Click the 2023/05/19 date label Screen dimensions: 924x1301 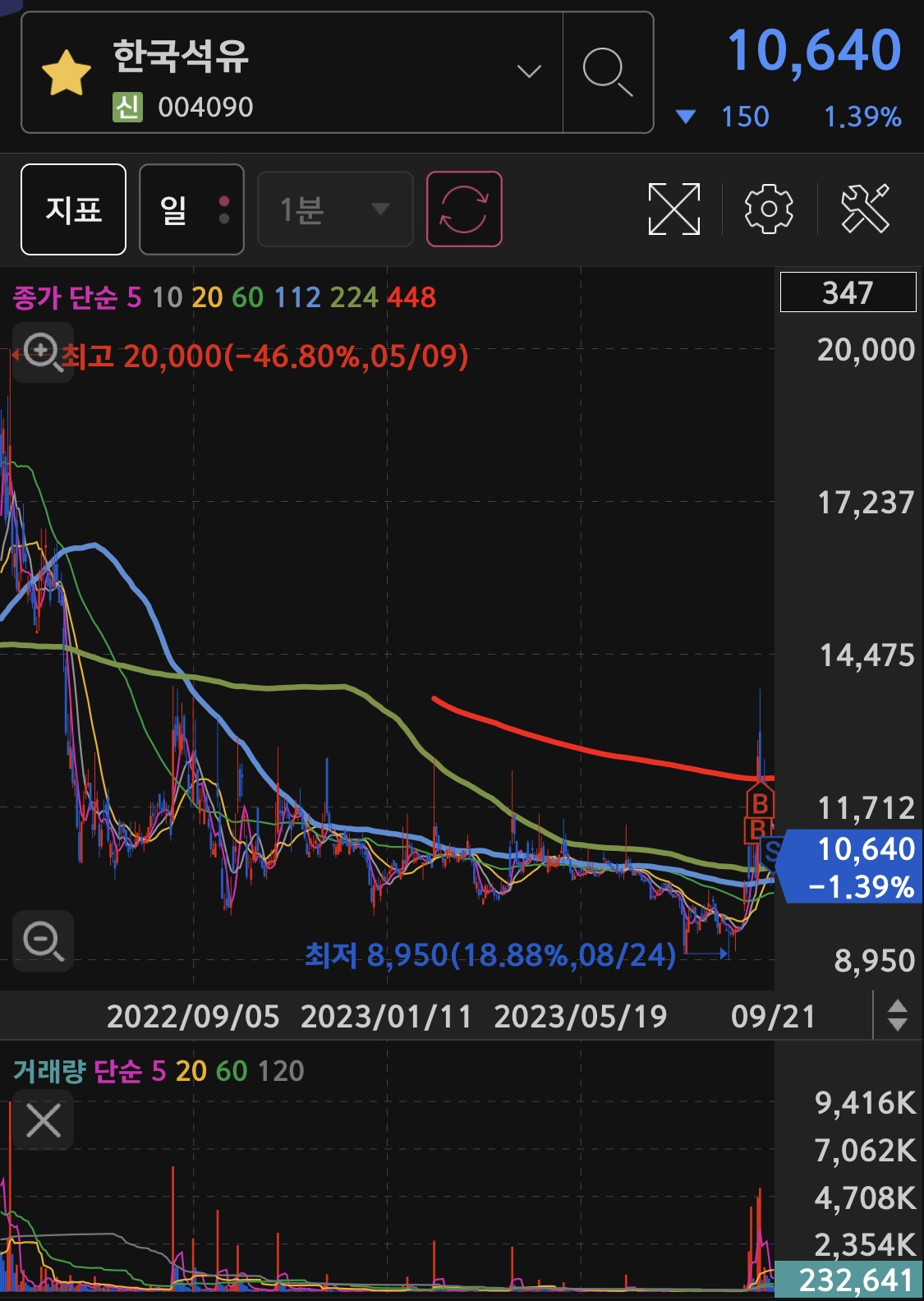(581, 1017)
